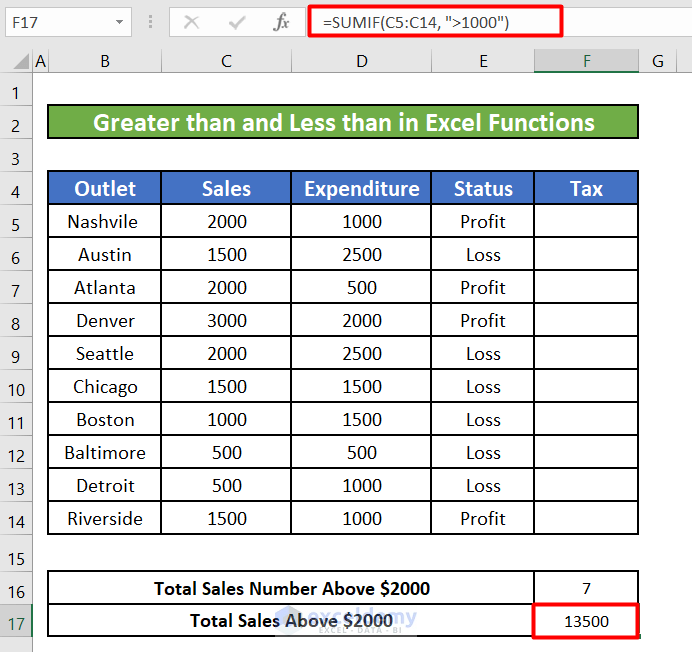Select the Seattle cell

coord(105,354)
